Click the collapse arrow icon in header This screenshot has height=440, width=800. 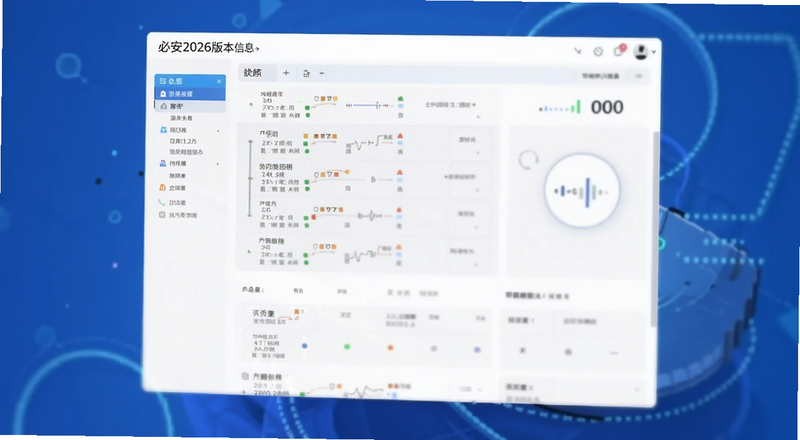[578, 51]
